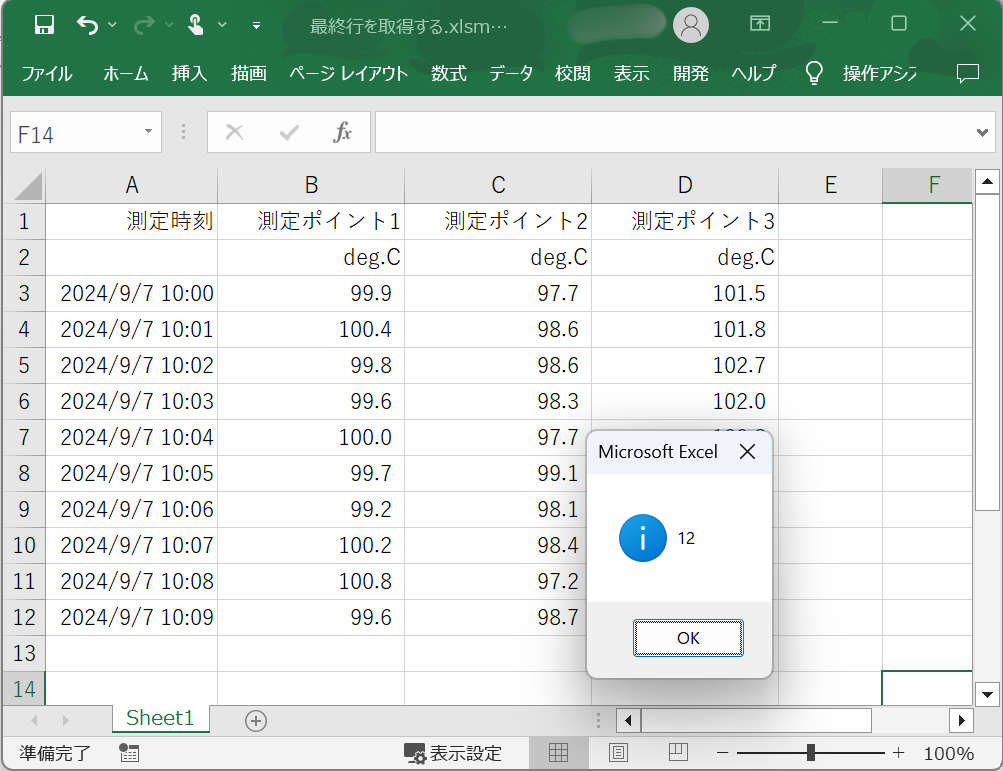Image resolution: width=1003 pixels, height=771 pixels.
Task: Click vertical scrollbar up arrow
Action: coord(987,182)
